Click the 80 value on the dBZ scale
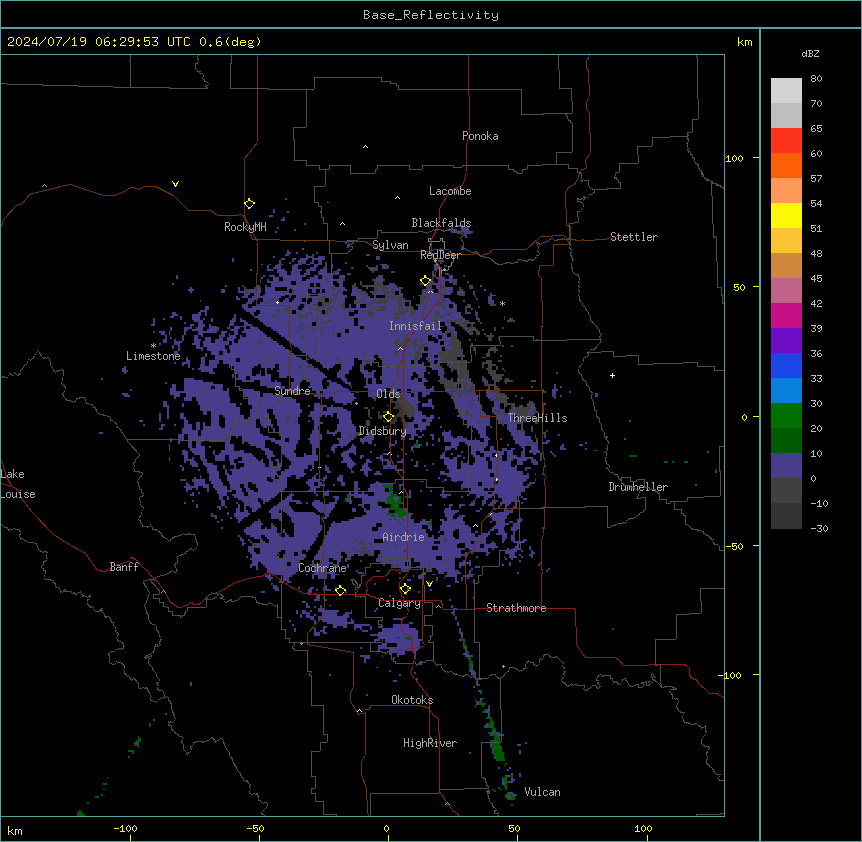 click(x=816, y=79)
